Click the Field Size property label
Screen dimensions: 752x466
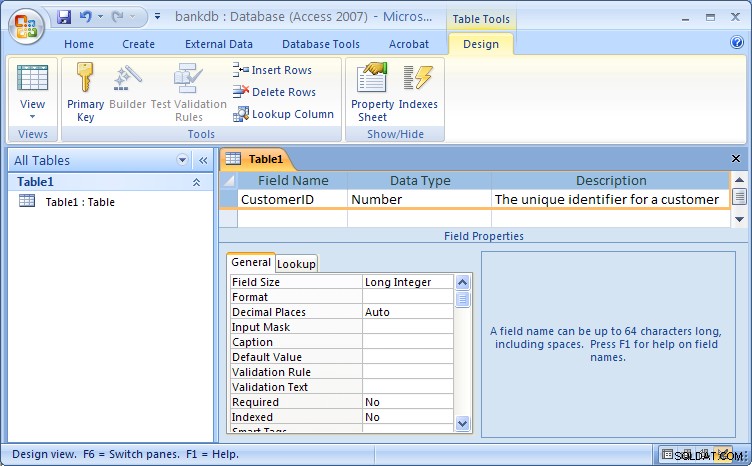(256, 282)
